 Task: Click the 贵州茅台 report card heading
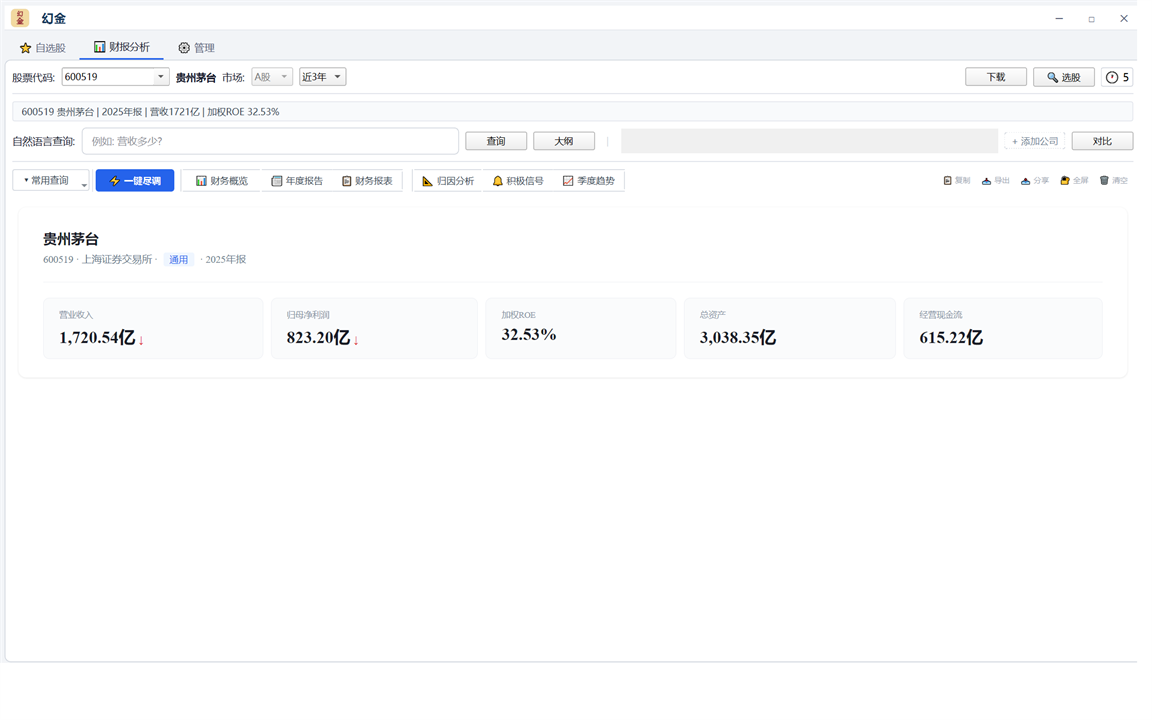pos(71,239)
